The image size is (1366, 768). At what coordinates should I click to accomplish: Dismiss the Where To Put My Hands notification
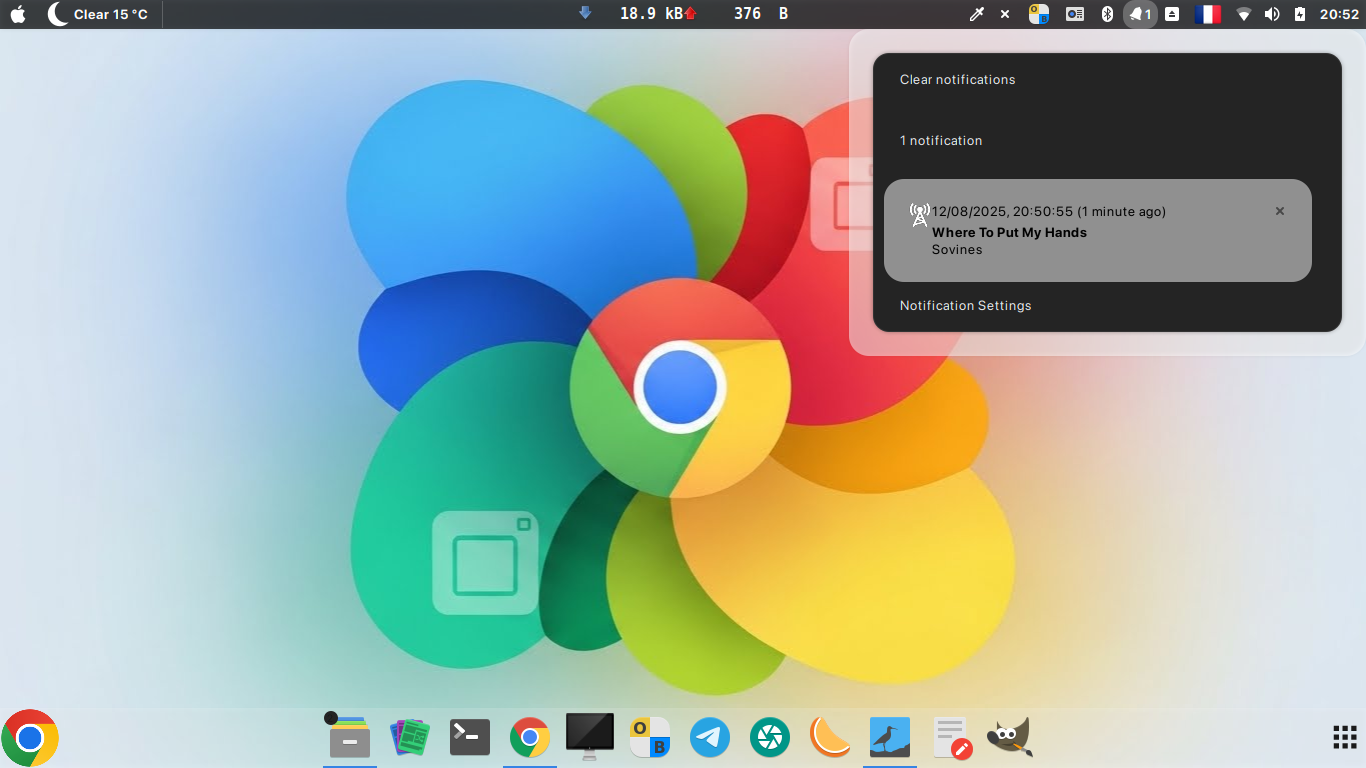[1280, 211]
